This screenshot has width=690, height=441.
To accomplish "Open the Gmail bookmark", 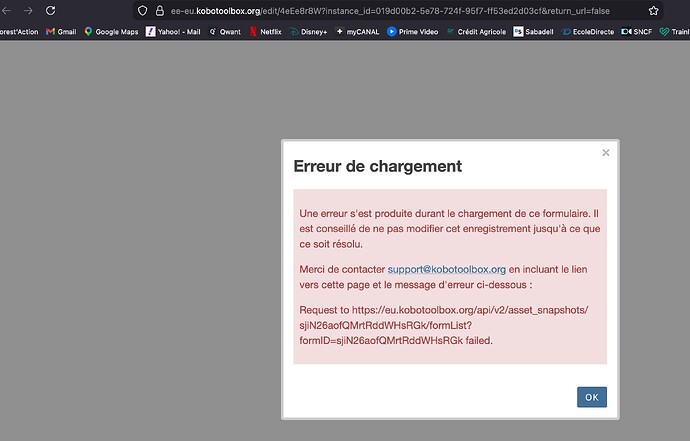I will 61,31.
